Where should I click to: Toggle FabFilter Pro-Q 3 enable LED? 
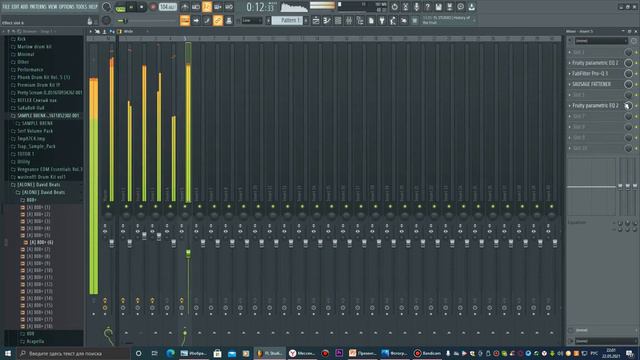(636, 73)
